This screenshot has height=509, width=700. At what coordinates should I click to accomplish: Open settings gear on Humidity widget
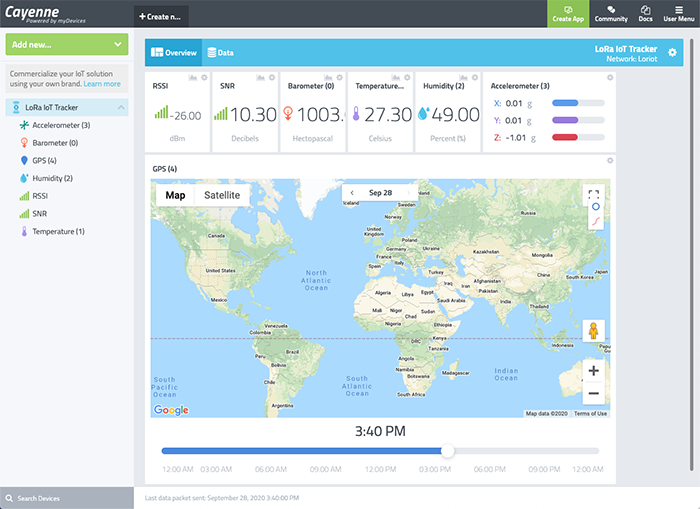tap(475, 78)
